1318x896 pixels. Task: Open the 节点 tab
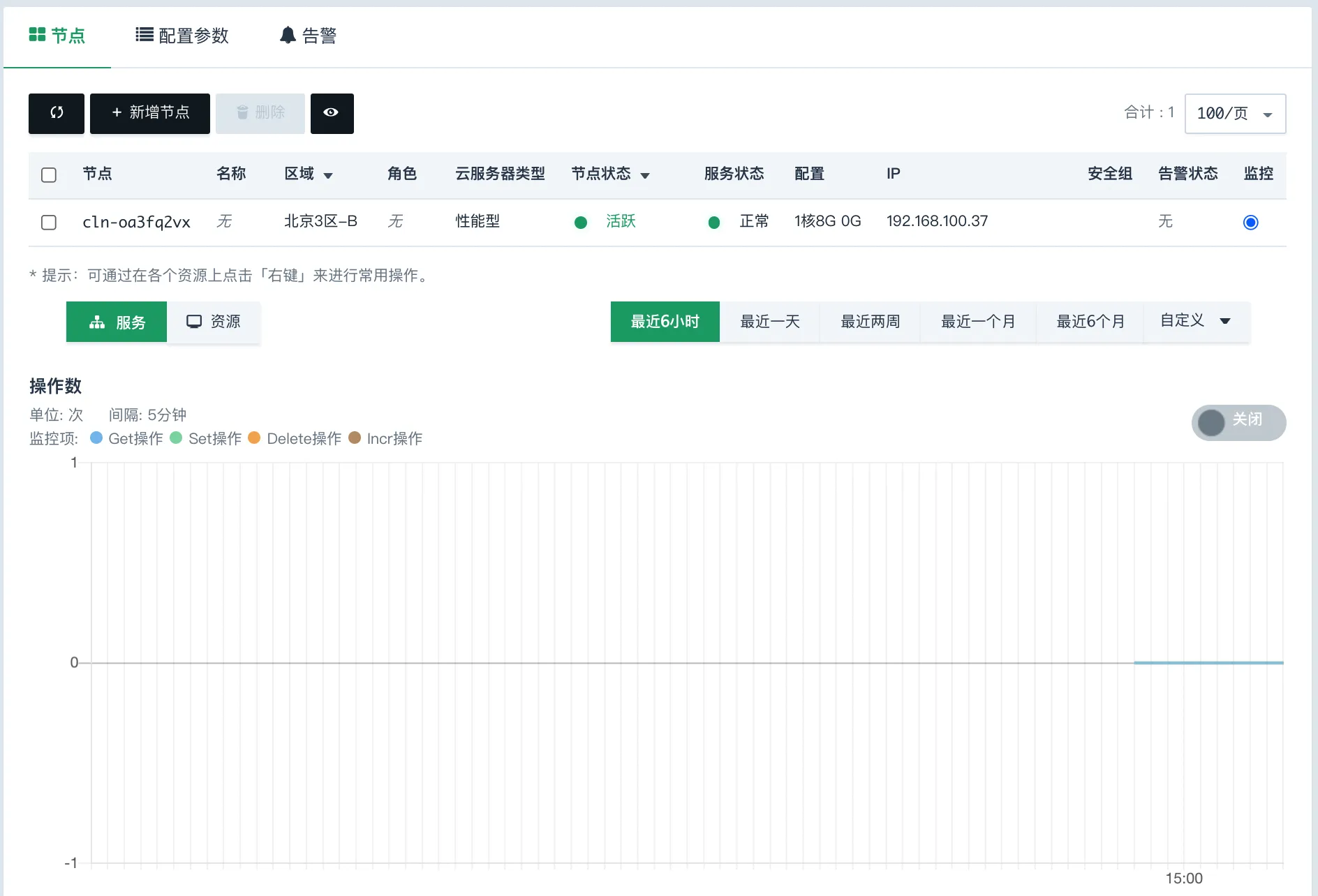tap(57, 36)
